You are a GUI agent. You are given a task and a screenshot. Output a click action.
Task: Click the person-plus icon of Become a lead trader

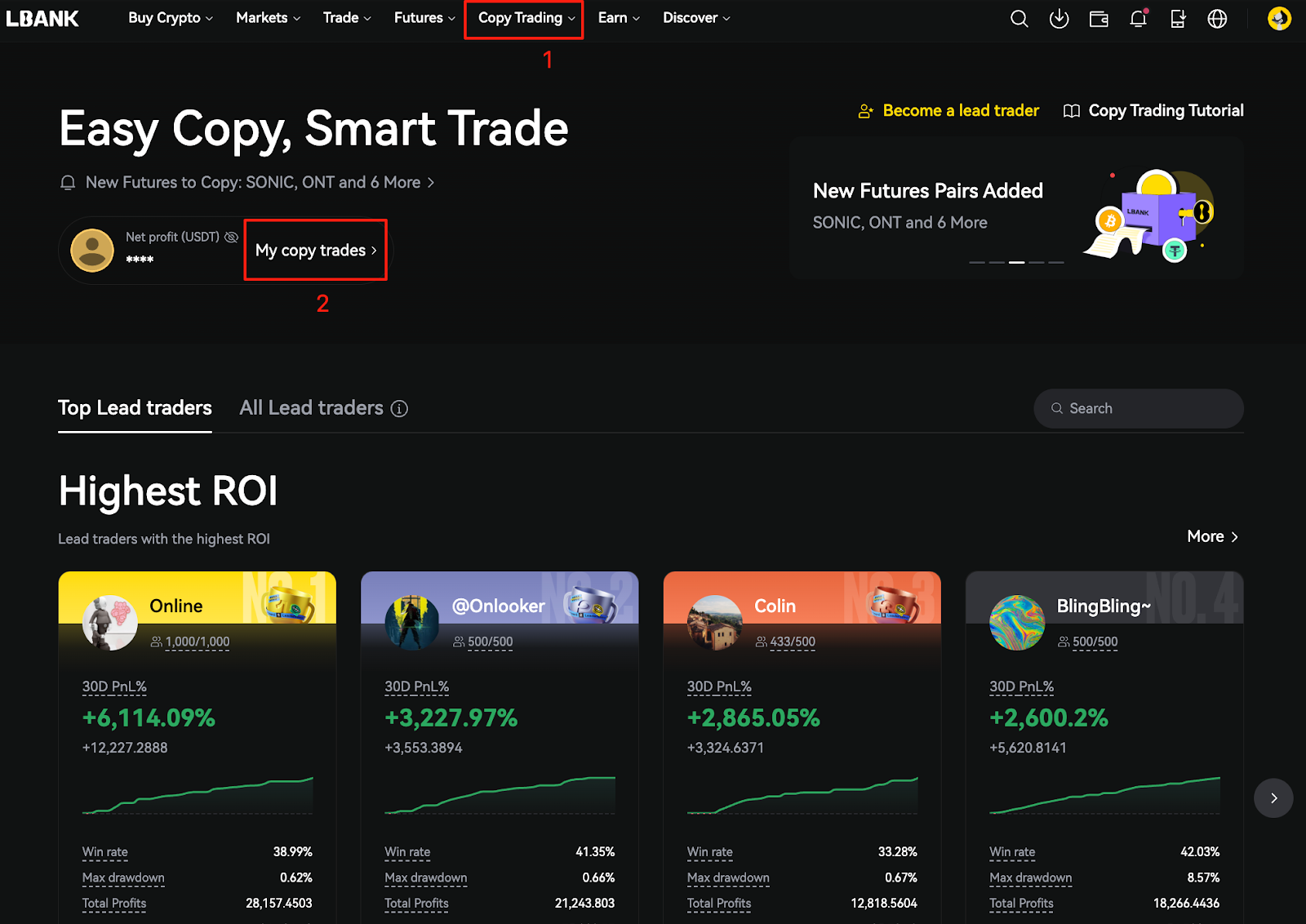click(x=866, y=111)
